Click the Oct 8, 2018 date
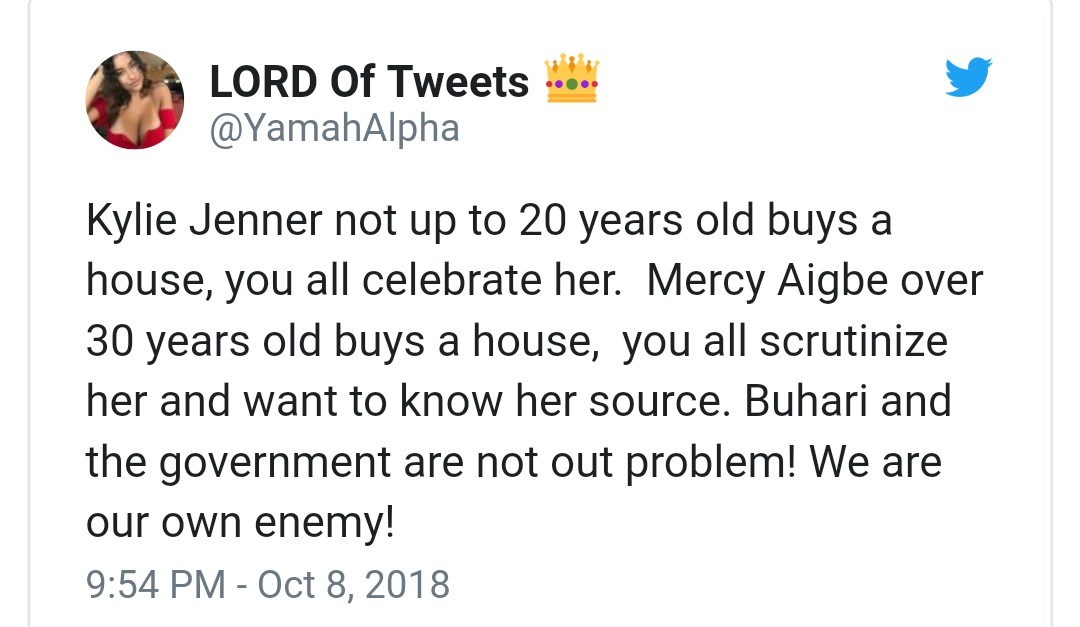The image size is (1080, 627). [x=354, y=583]
